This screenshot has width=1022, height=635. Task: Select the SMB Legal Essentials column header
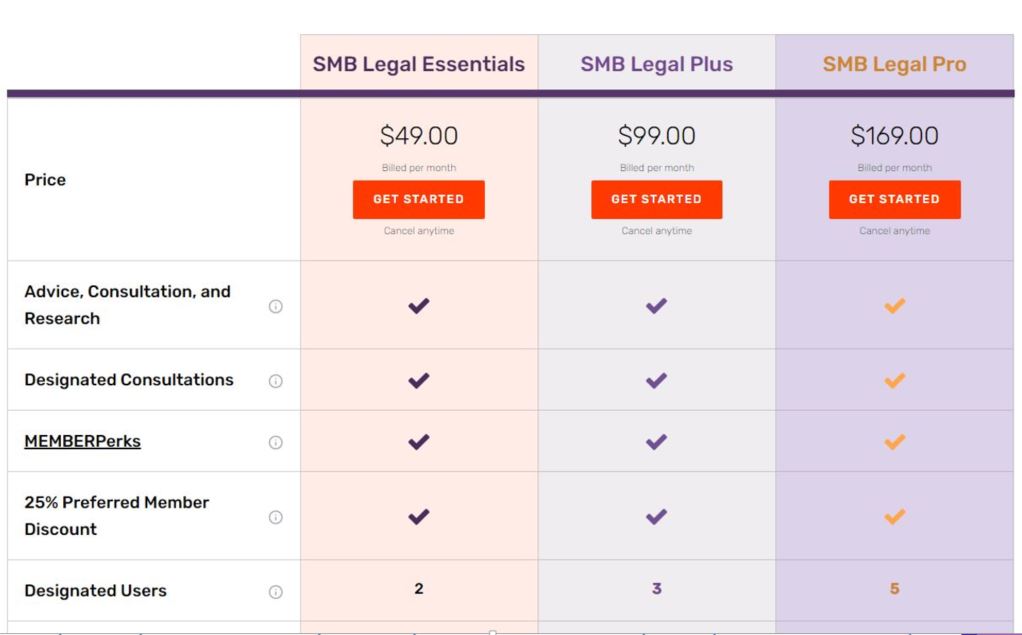418,65
